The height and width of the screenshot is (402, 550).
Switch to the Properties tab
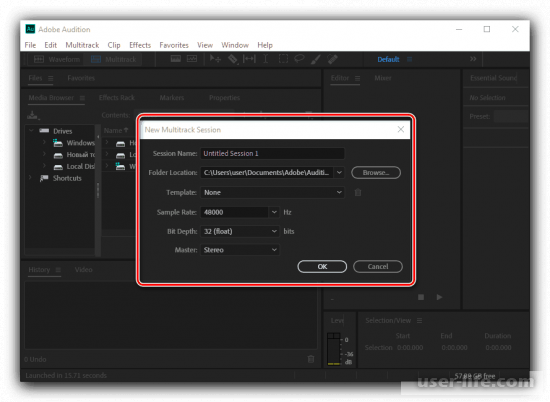pos(224,98)
